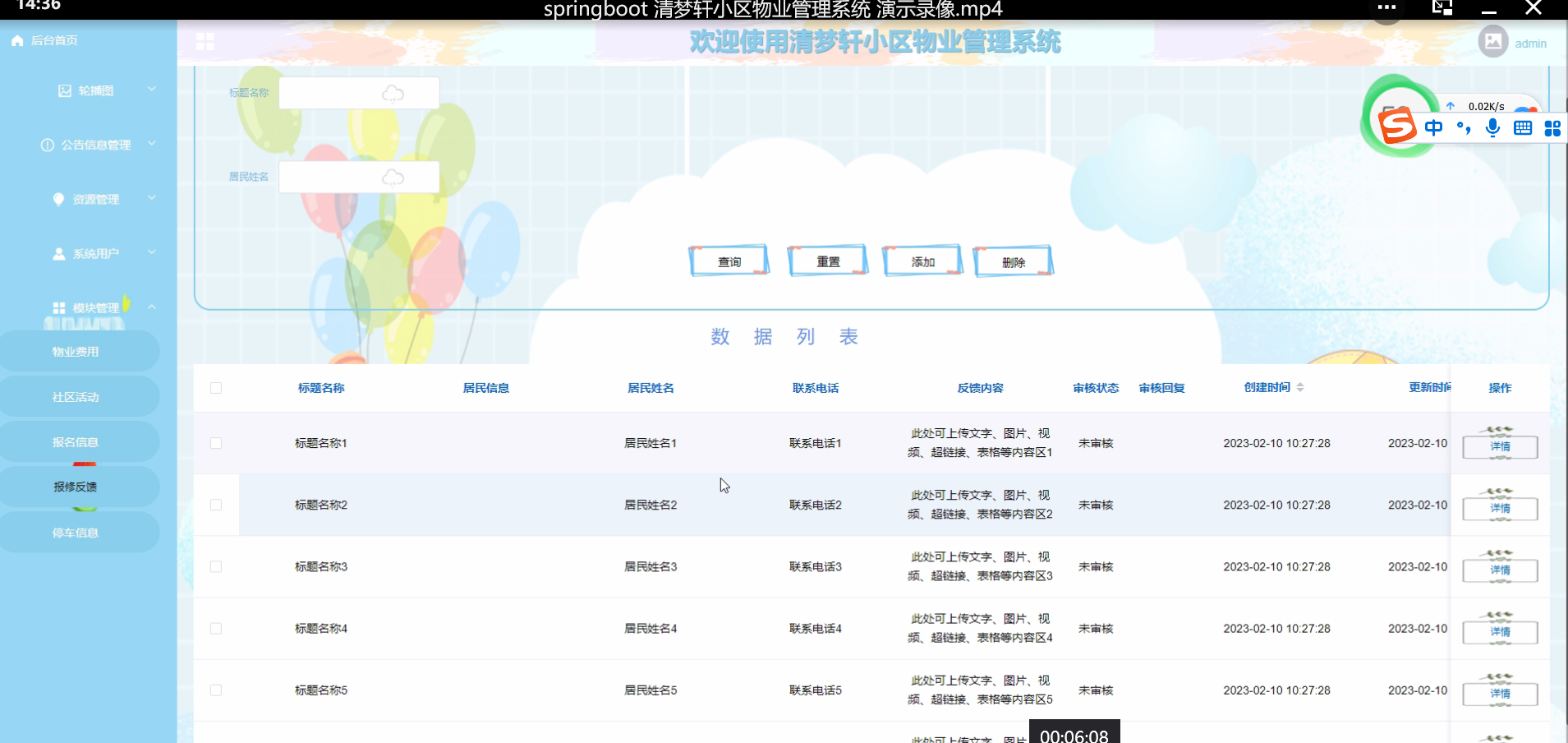Check the box for row 标题名称3
This screenshot has height=743, width=1568.
coord(216,566)
